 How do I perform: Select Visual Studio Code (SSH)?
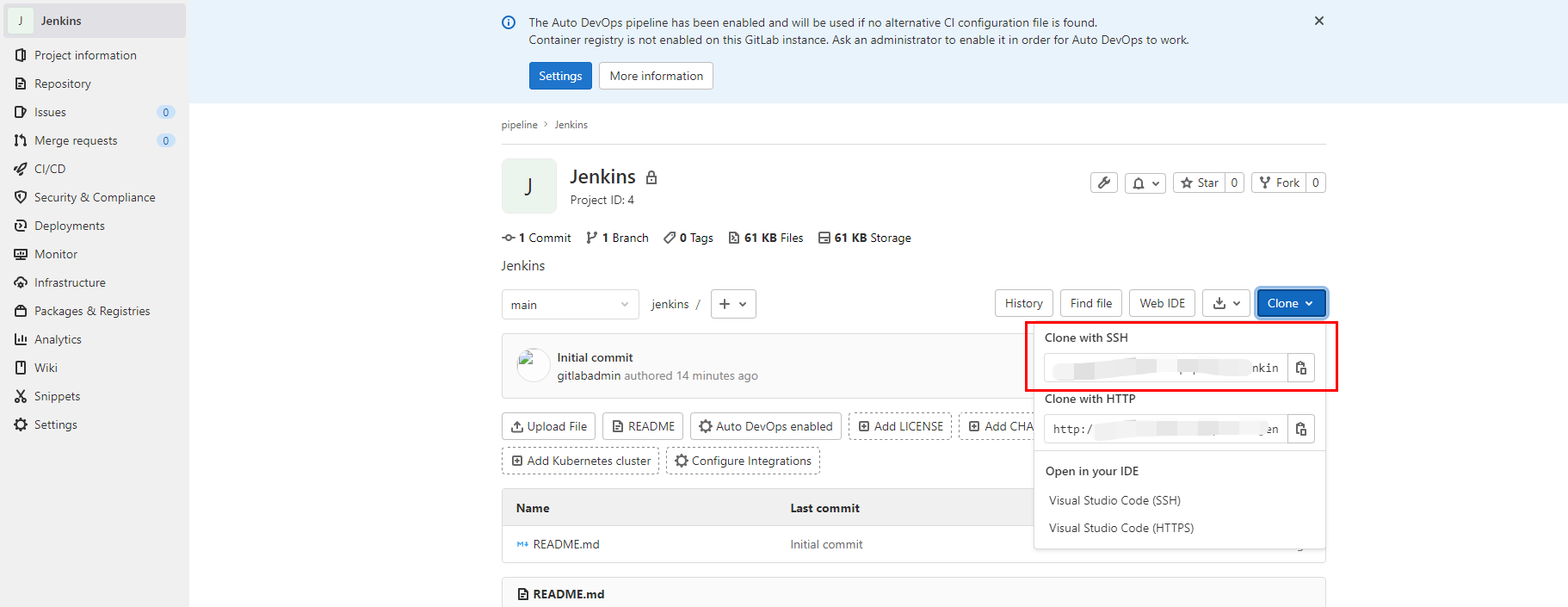pyautogui.click(x=1114, y=500)
